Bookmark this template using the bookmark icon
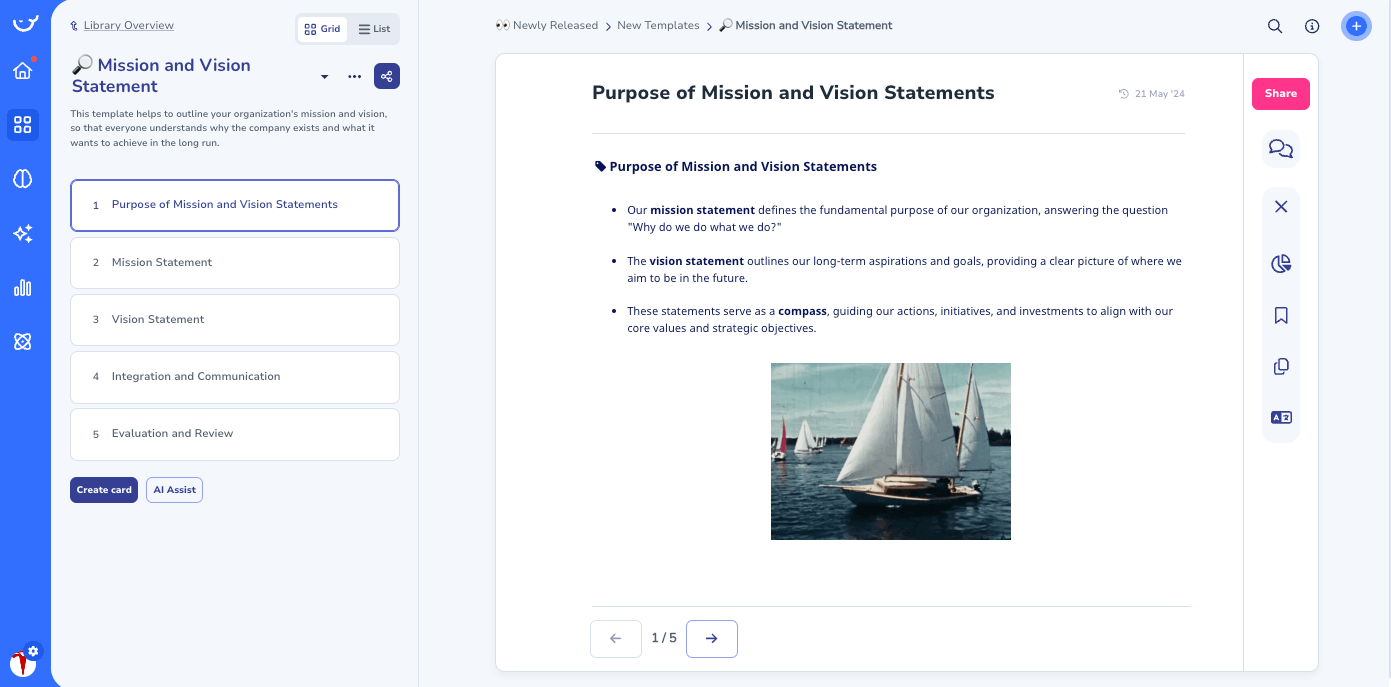The height and width of the screenshot is (687, 1391). [1281, 315]
